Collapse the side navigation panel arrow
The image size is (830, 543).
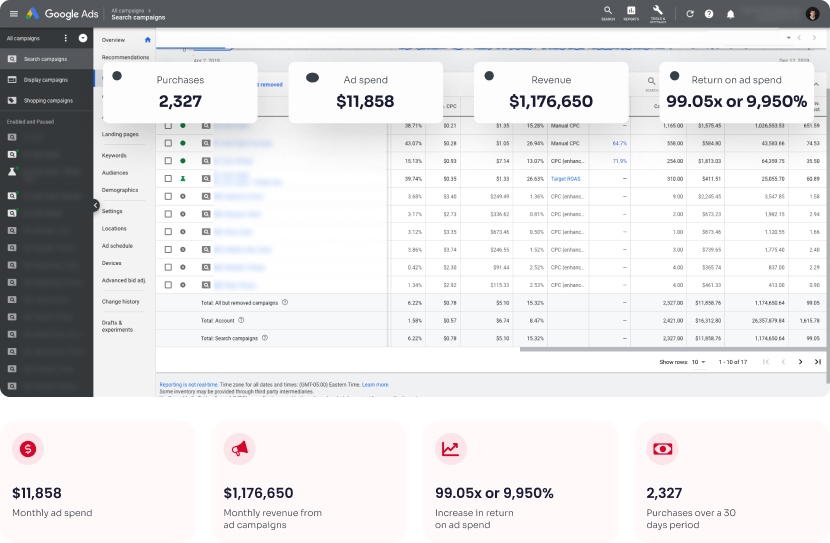[x=96, y=205]
